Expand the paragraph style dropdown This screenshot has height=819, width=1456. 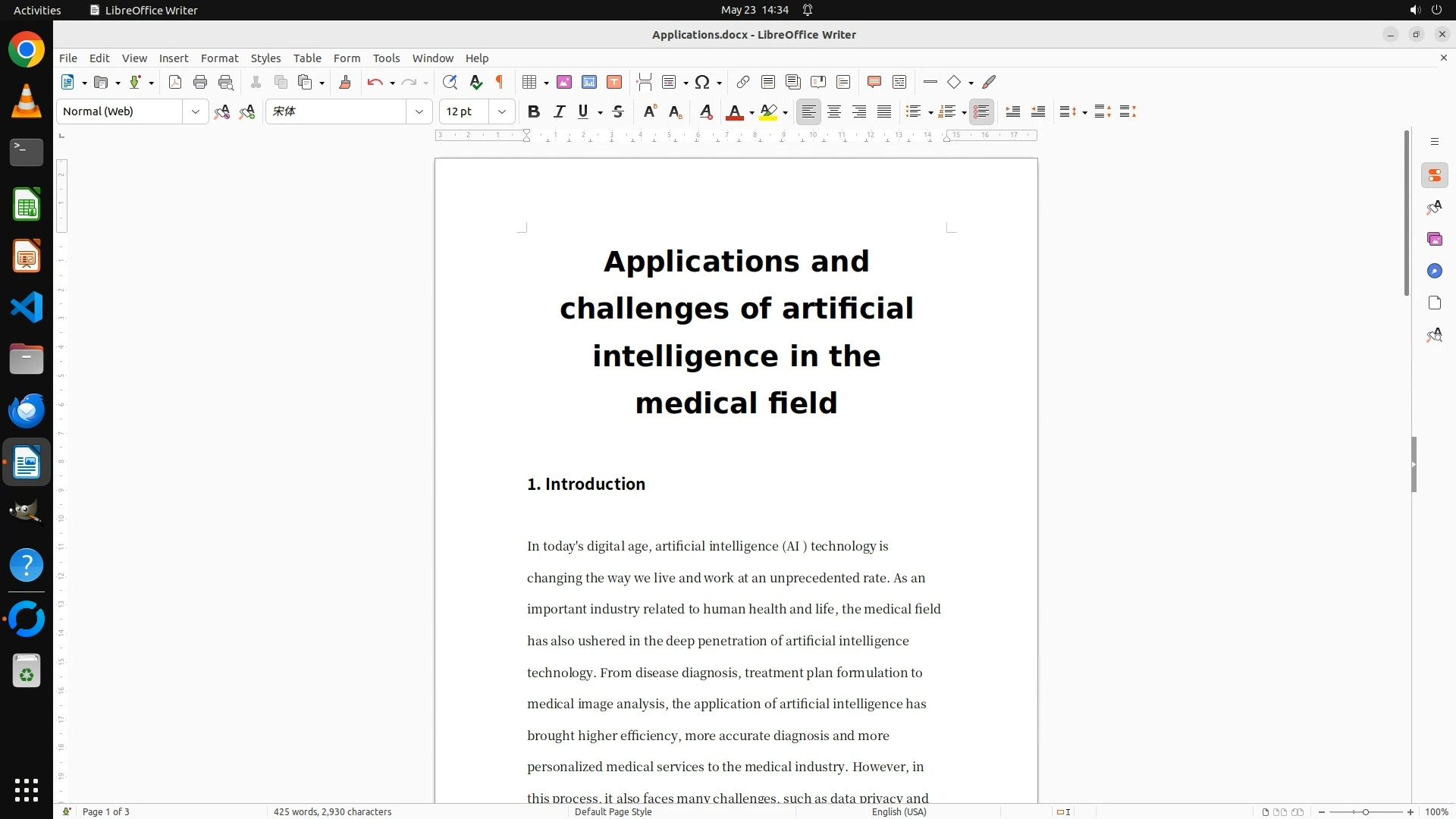click(196, 112)
